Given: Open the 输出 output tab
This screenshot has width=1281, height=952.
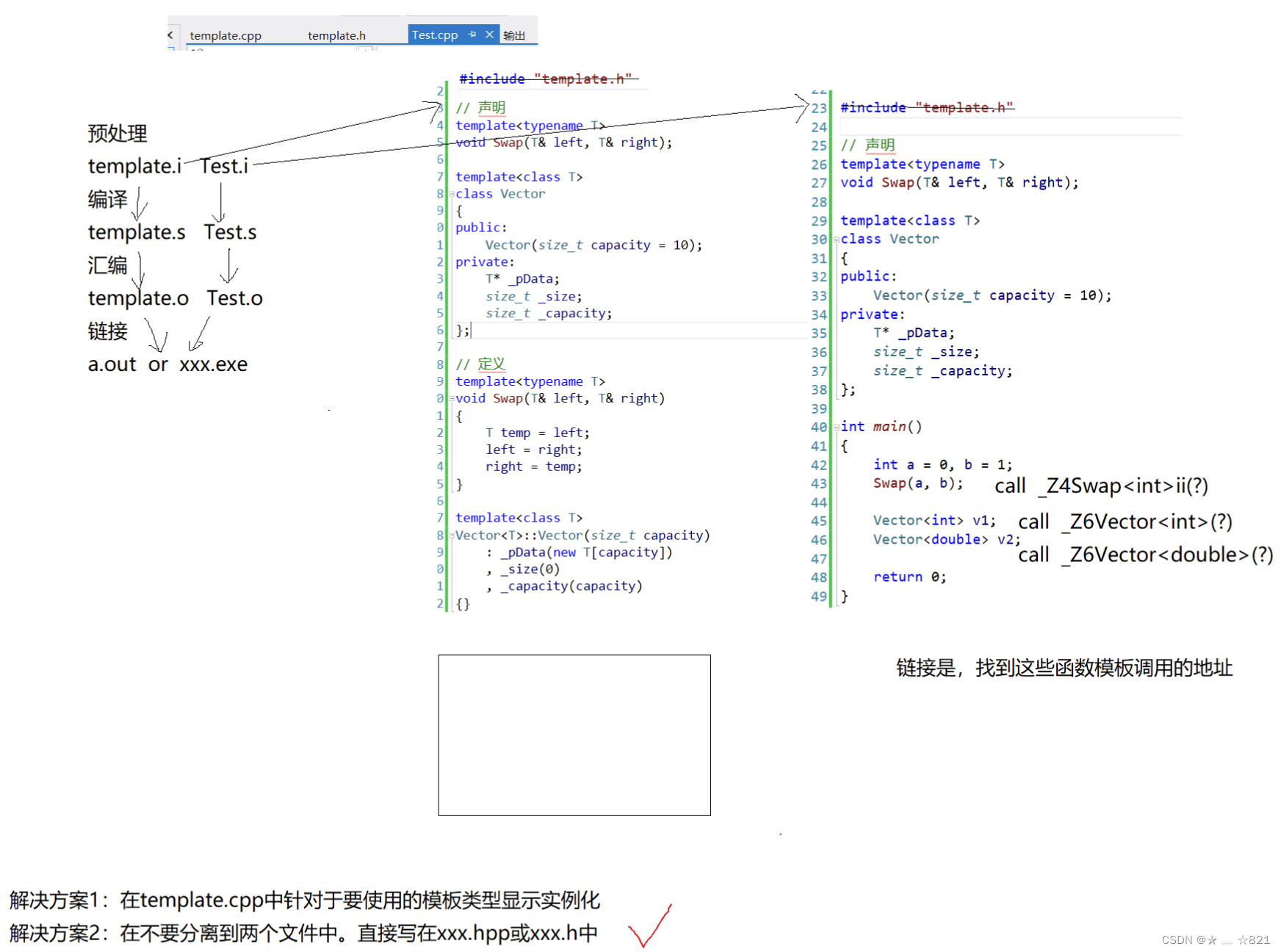Looking at the screenshot, I should coord(514,35).
